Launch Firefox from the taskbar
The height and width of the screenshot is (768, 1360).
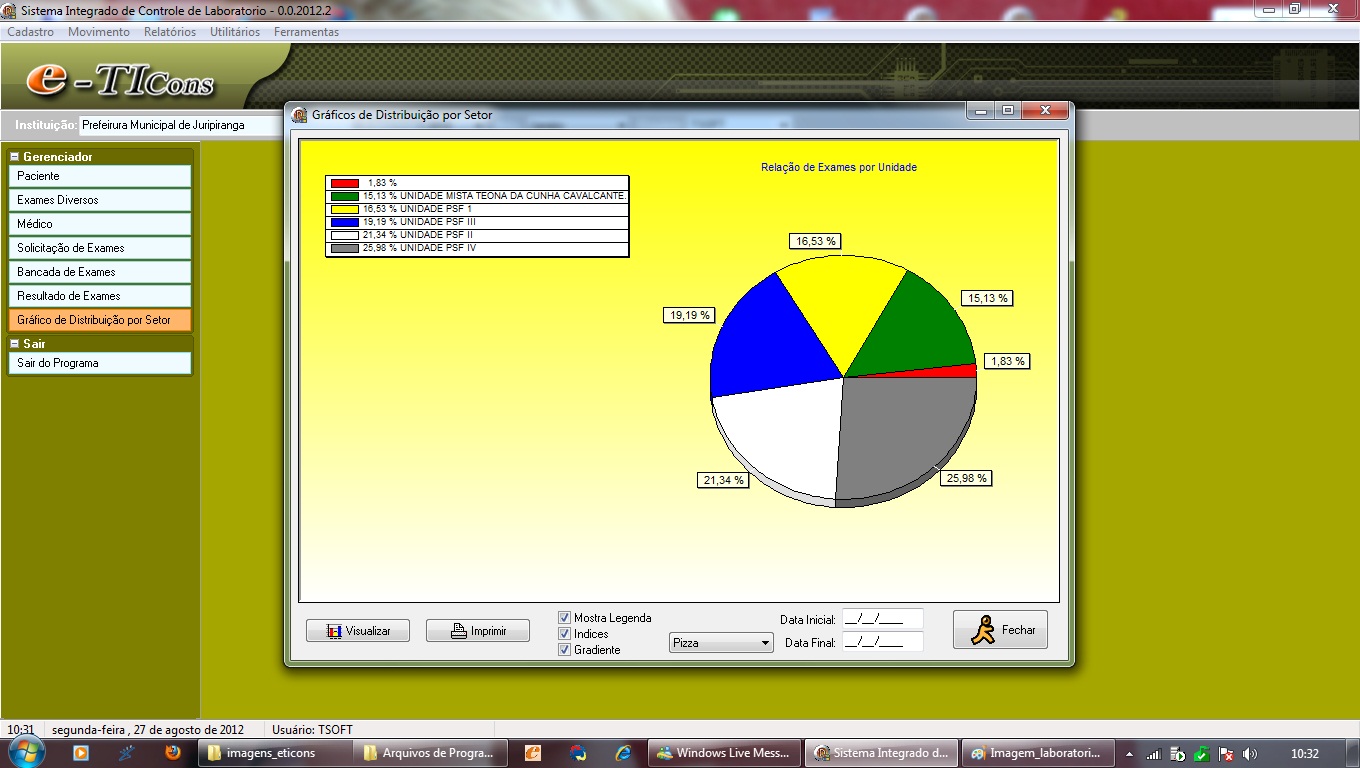click(172, 753)
